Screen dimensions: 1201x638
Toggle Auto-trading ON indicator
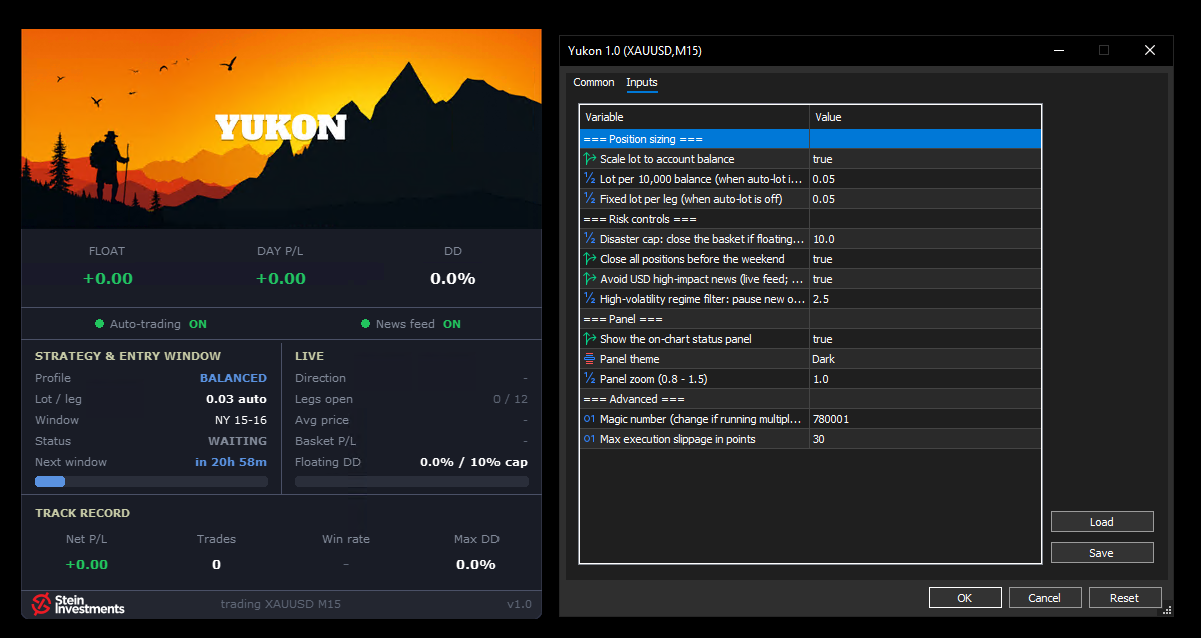[198, 324]
